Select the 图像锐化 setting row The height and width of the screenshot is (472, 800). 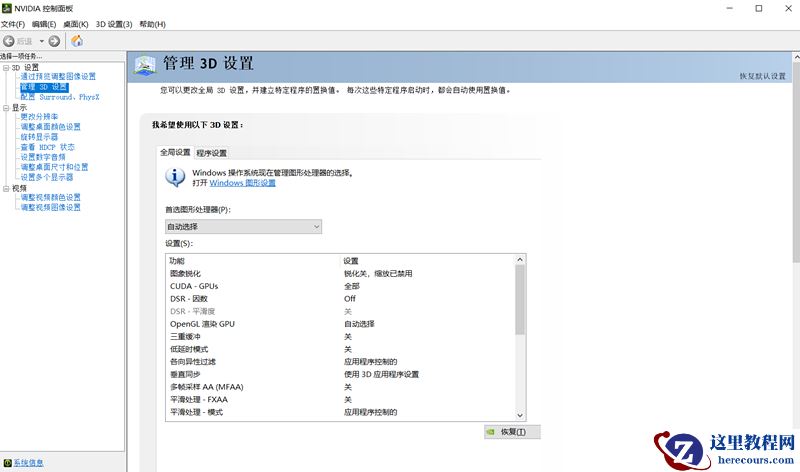[x=341, y=274]
